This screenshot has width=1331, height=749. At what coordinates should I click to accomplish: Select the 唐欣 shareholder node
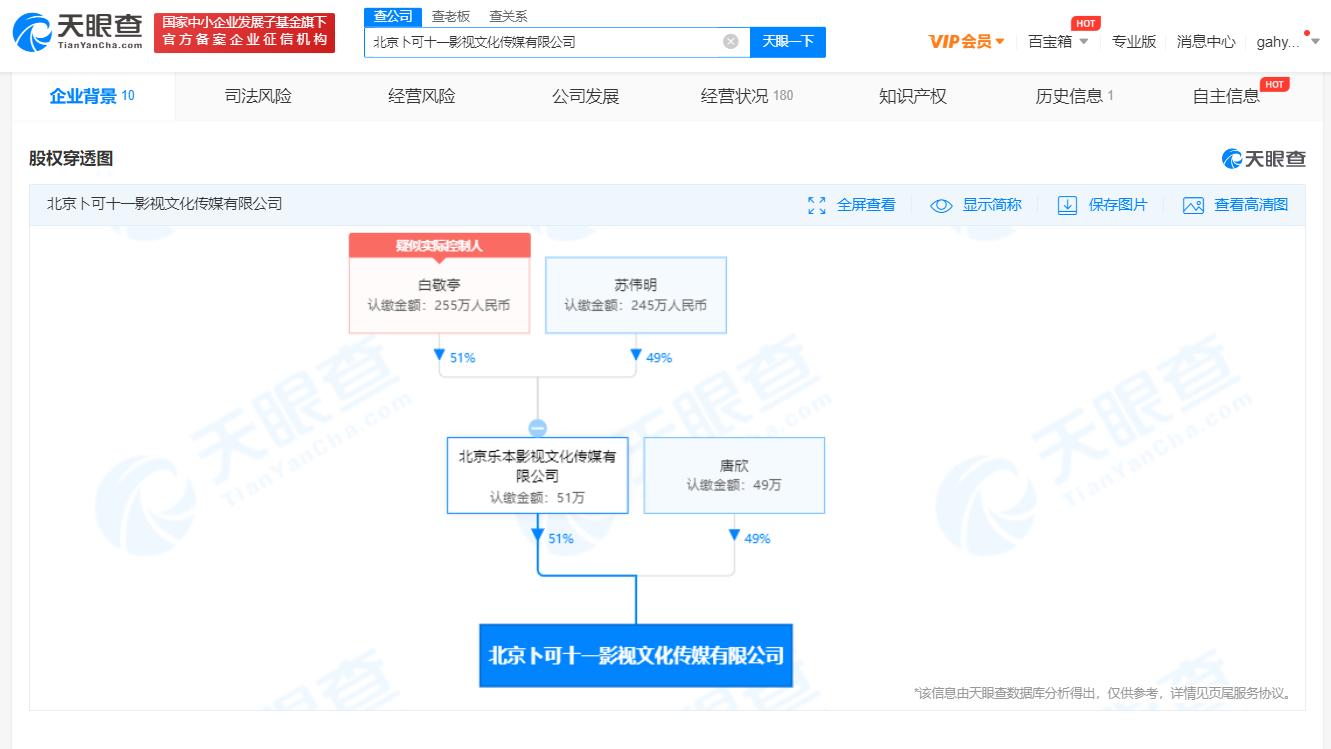tap(734, 476)
